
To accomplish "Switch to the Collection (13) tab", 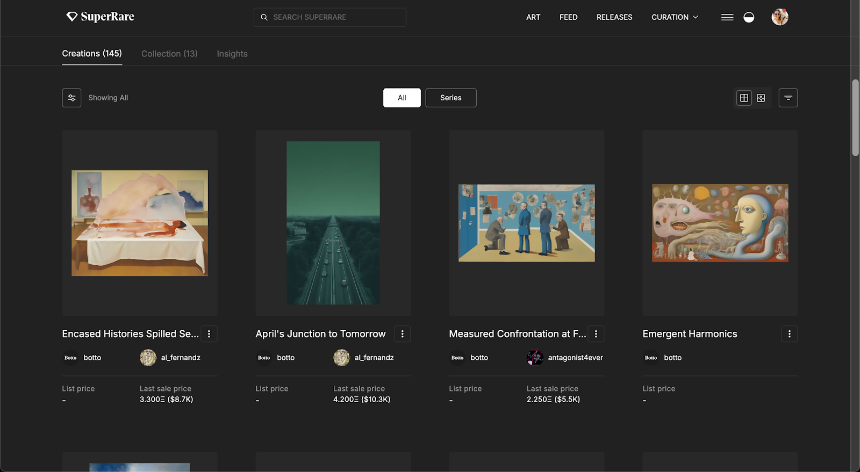I will pos(169,54).
